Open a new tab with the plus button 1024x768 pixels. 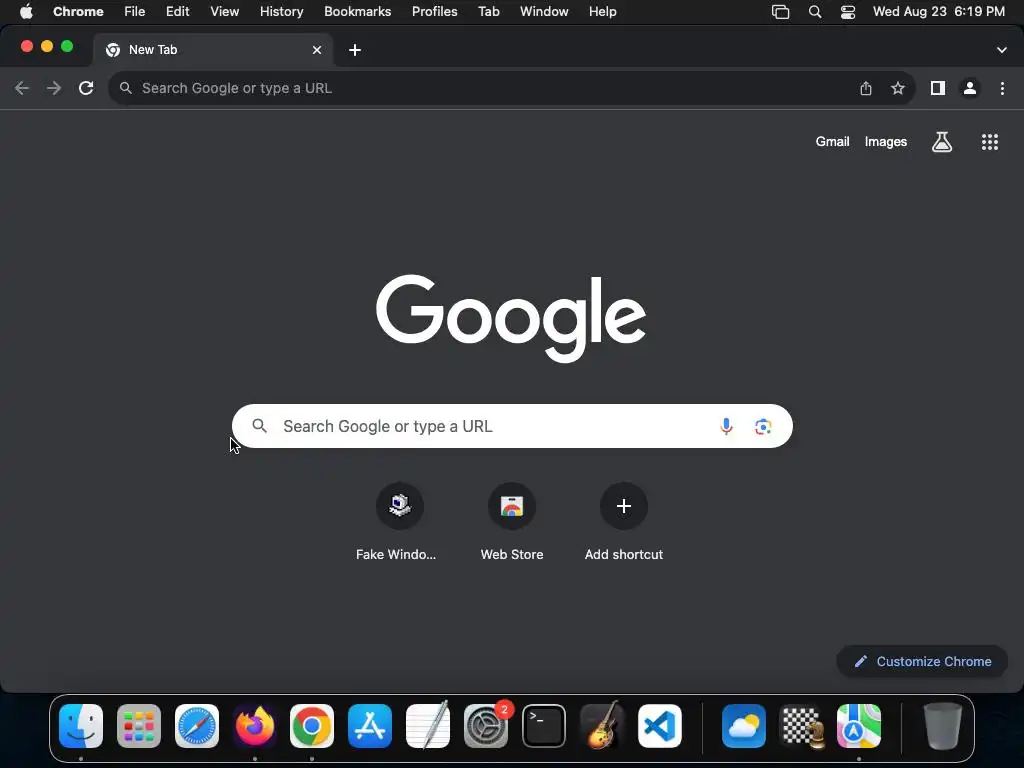coord(355,50)
